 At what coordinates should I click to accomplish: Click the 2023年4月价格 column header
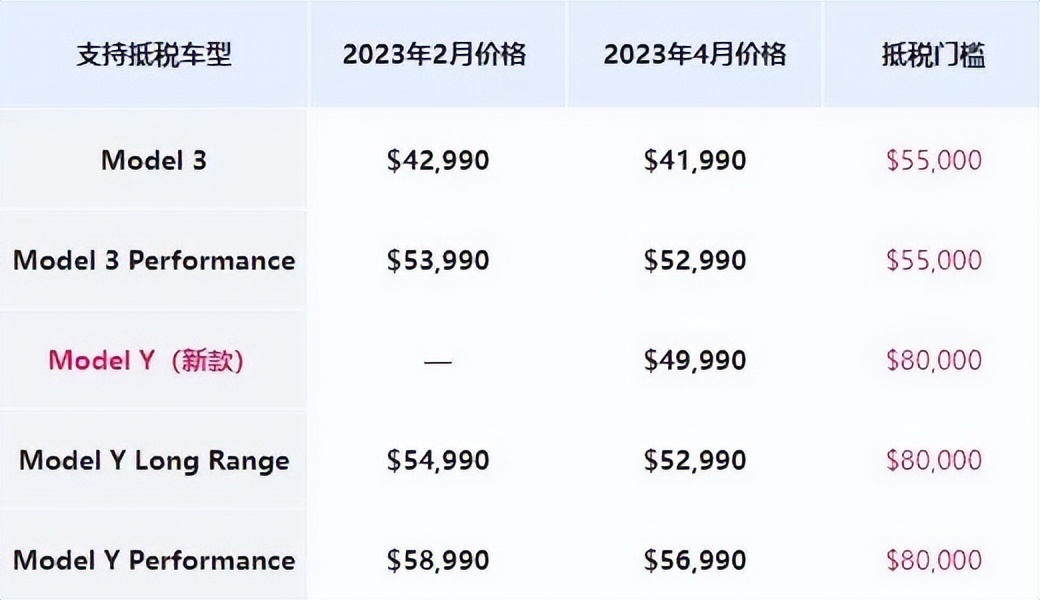[694, 55]
